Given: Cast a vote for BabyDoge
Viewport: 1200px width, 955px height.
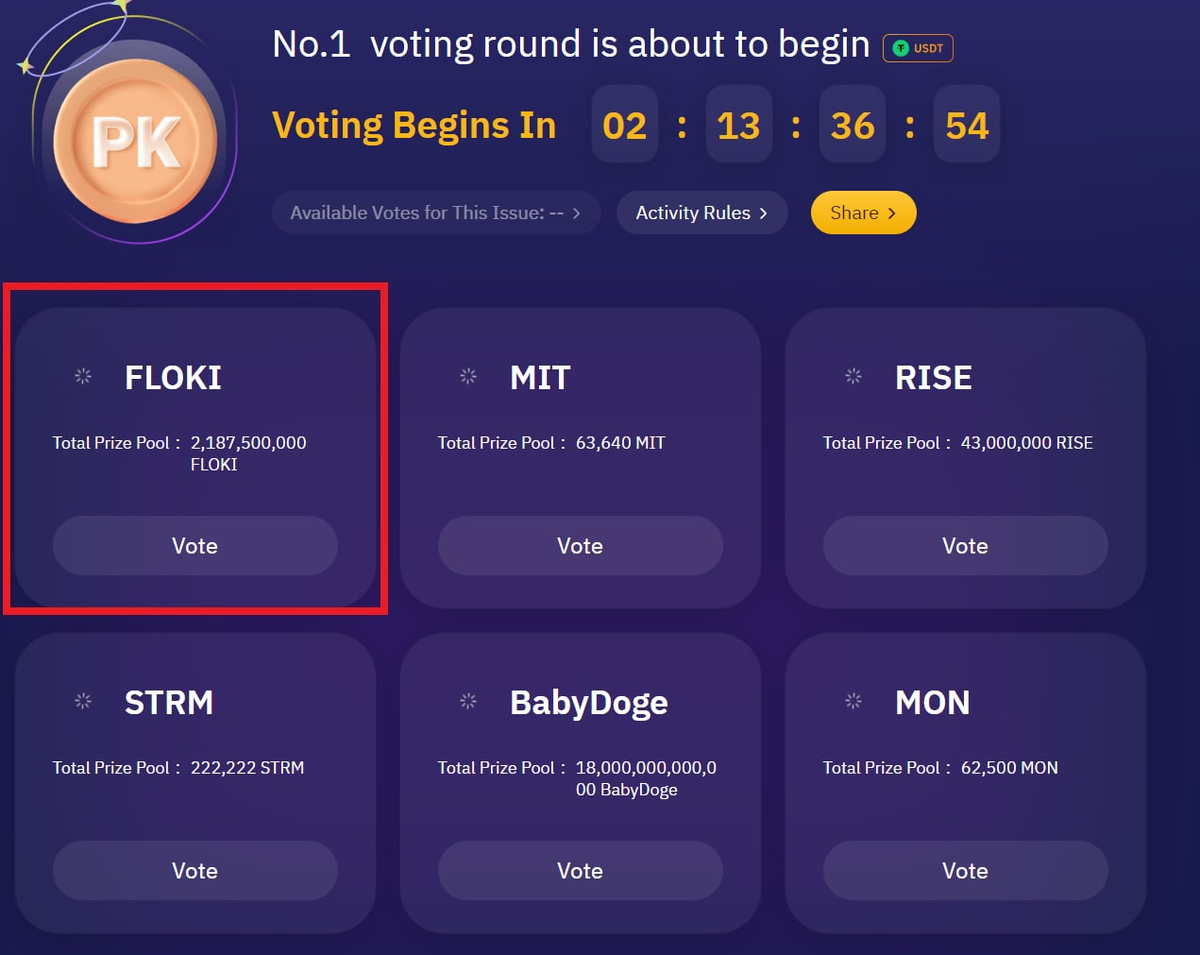Looking at the screenshot, I should click(x=580, y=871).
